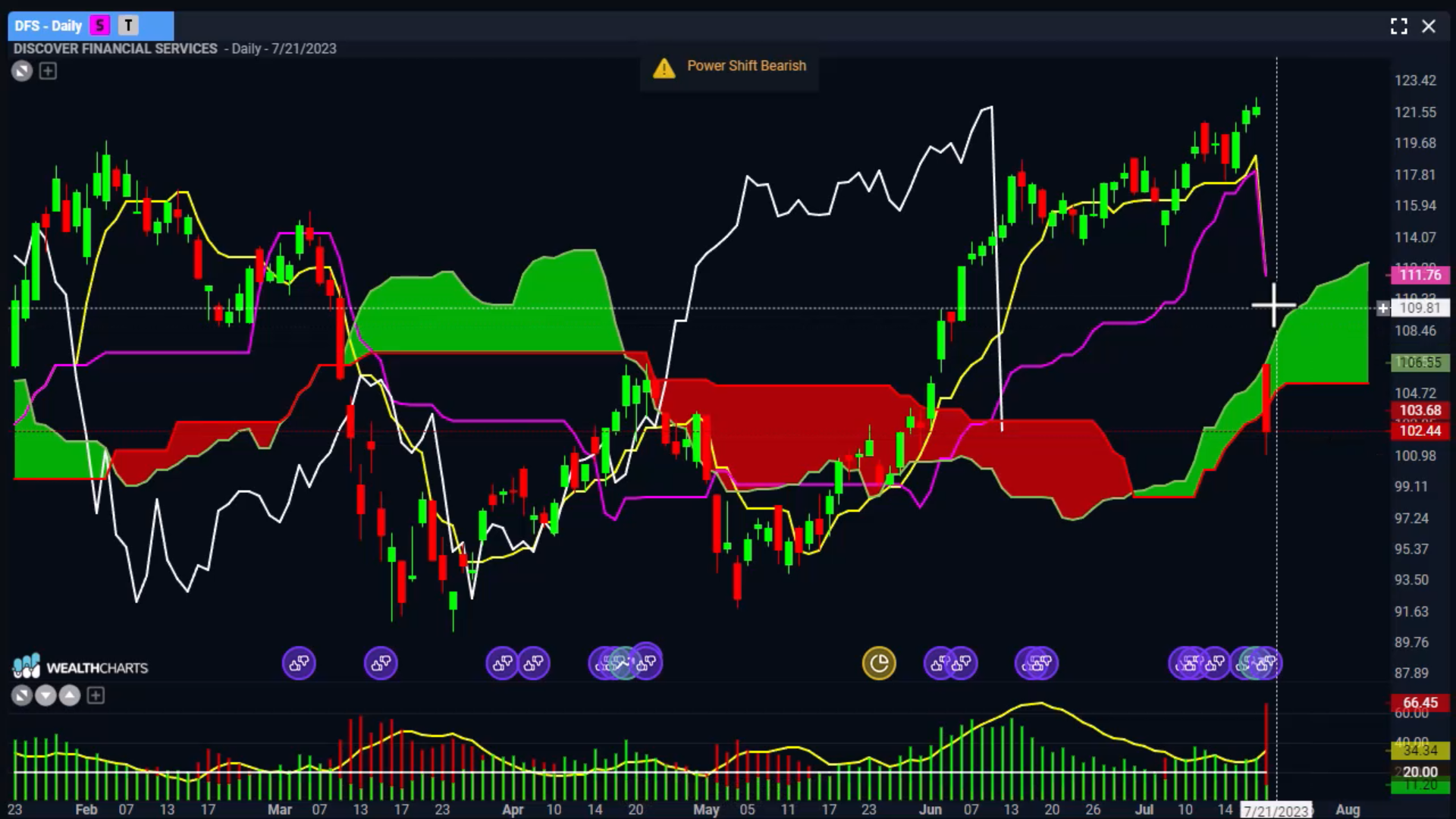Open the sentiment marker in early March

pos(299,664)
